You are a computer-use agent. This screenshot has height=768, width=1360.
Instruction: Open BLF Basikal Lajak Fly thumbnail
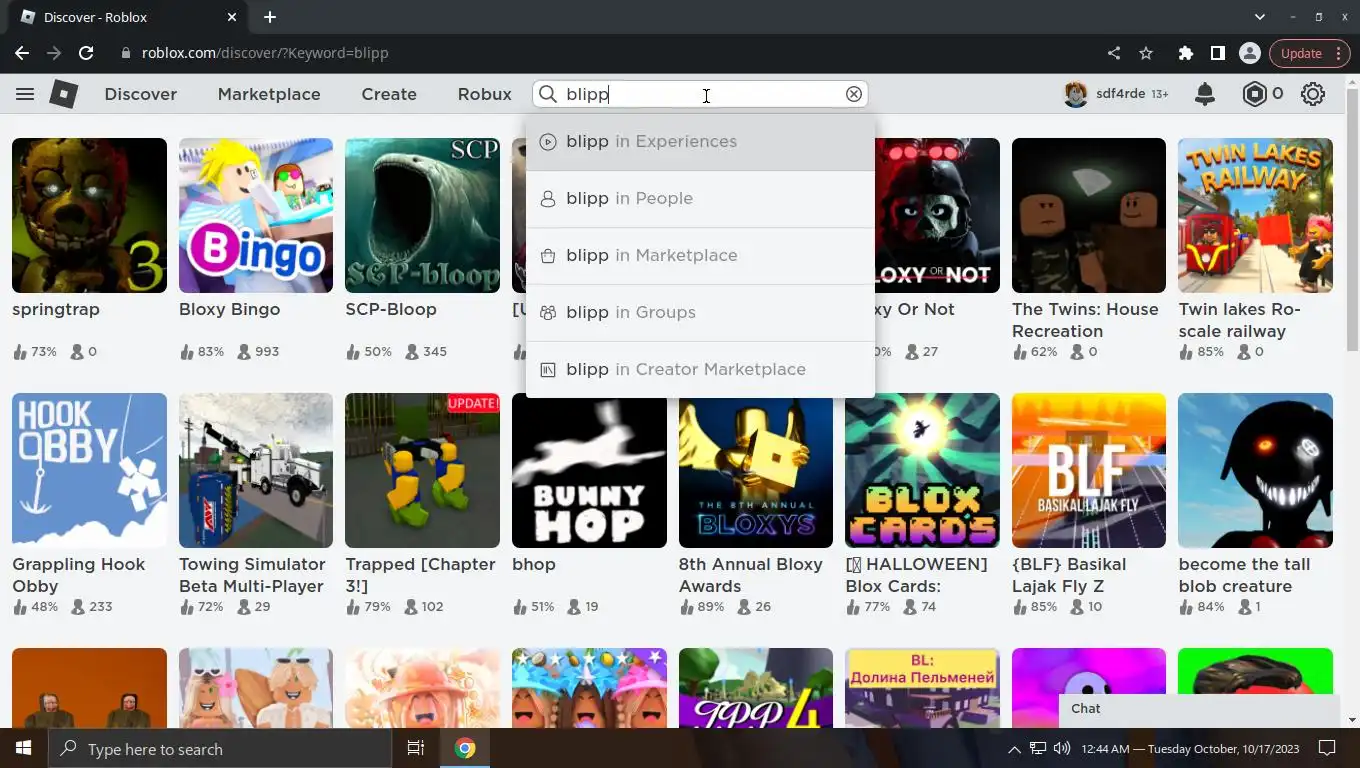[1089, 470]
